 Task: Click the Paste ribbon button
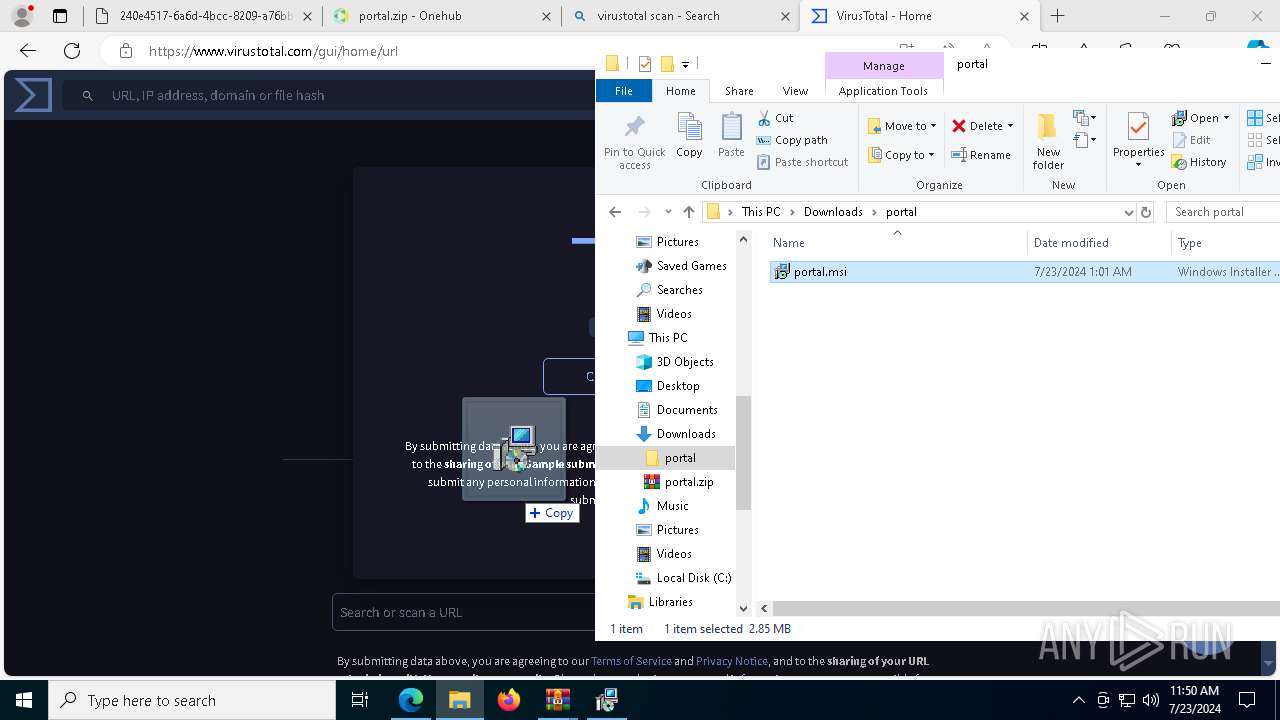click(731, 135)
